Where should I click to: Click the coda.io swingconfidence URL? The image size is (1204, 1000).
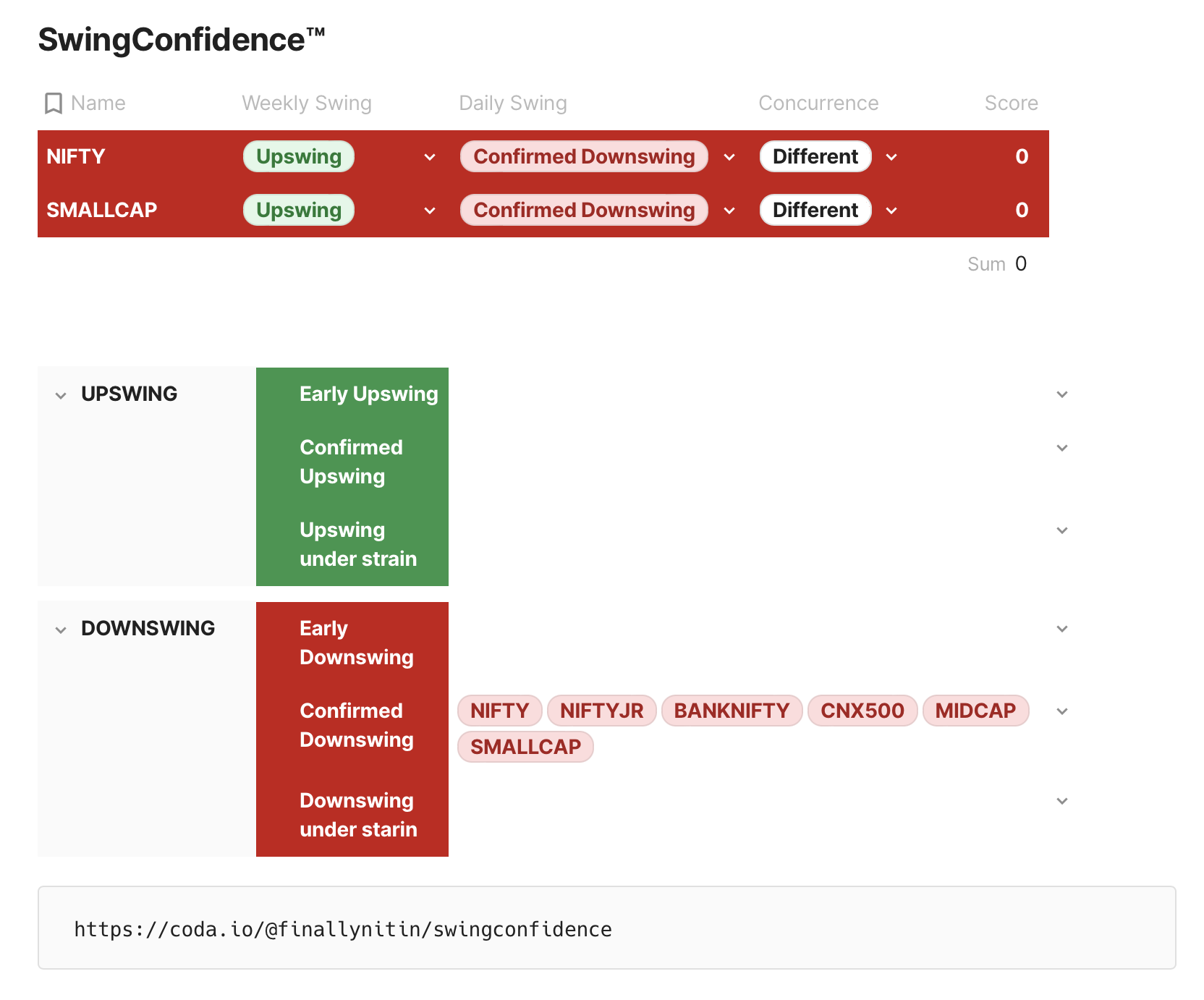coord(343,929)
